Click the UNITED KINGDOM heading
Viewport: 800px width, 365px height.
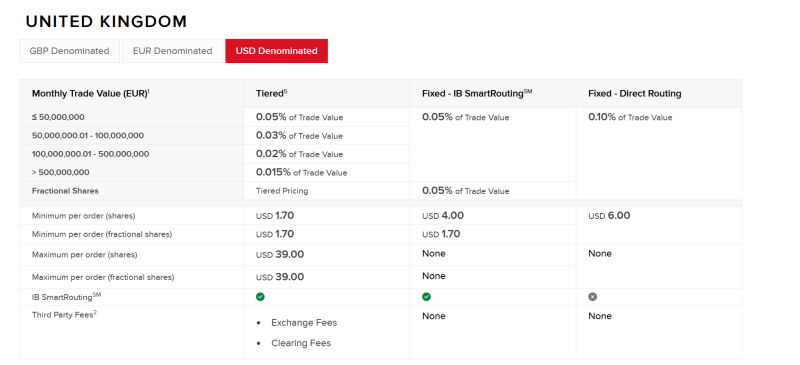click(106, 21)
